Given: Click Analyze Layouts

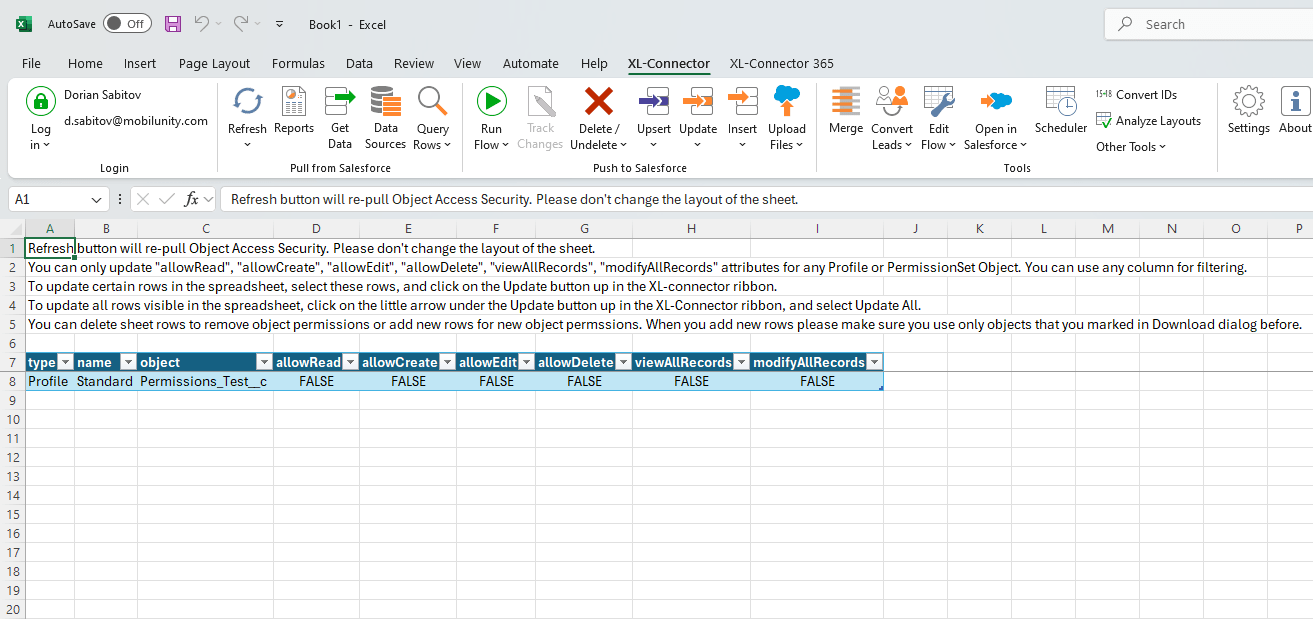Looking at the screenshot, I should click(x=1148, y=121).
